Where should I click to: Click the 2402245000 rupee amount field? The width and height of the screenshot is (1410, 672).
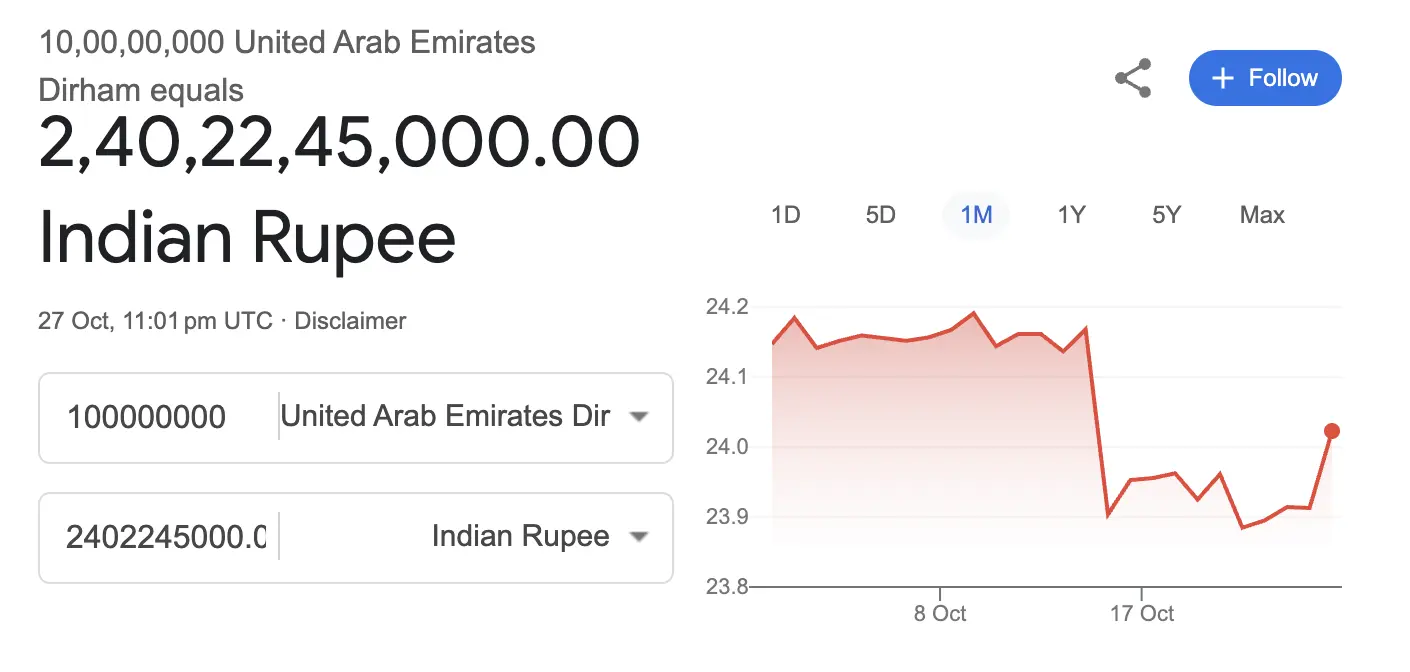166,537
